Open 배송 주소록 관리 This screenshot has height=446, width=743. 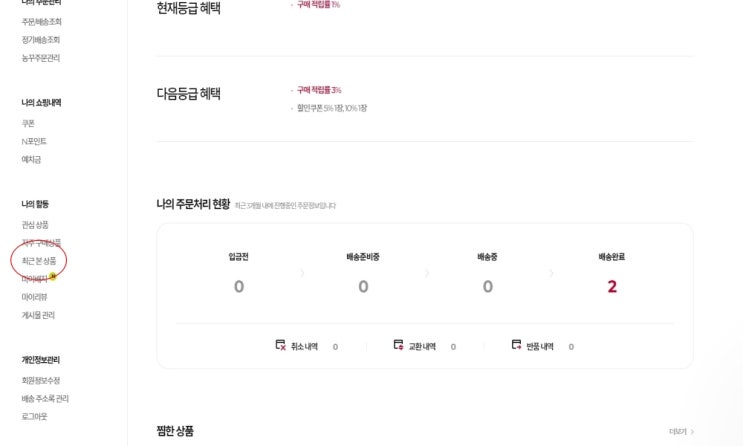click(45, 398)
